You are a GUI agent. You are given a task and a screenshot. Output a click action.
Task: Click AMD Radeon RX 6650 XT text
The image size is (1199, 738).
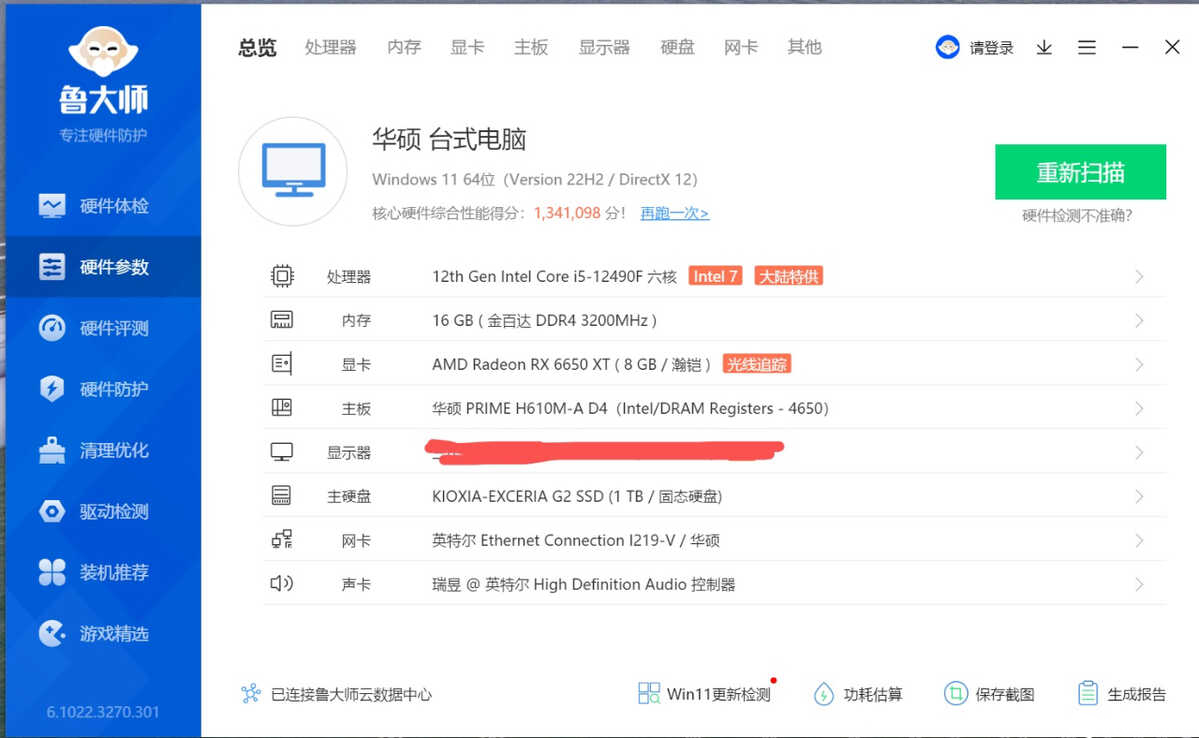(x=571, y=364)
